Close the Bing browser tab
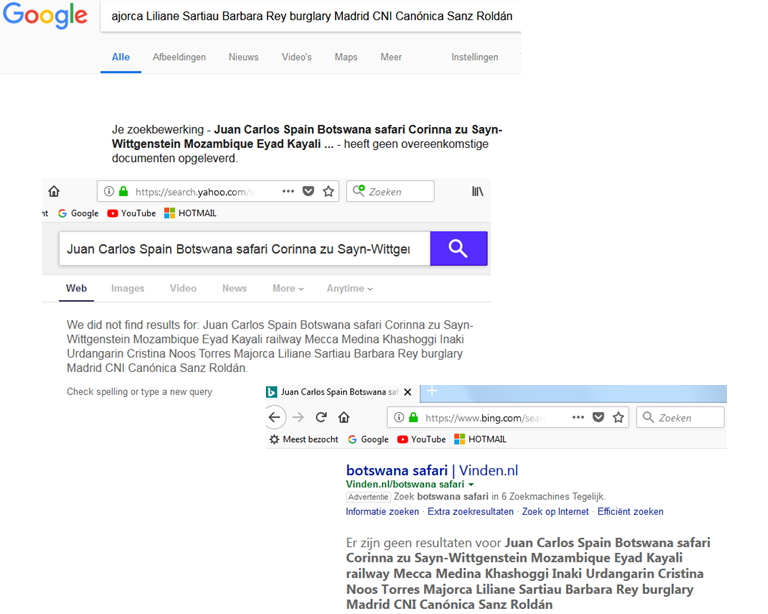Image resolution: width=768 pixels, height=614 pixels. point(408,392)
